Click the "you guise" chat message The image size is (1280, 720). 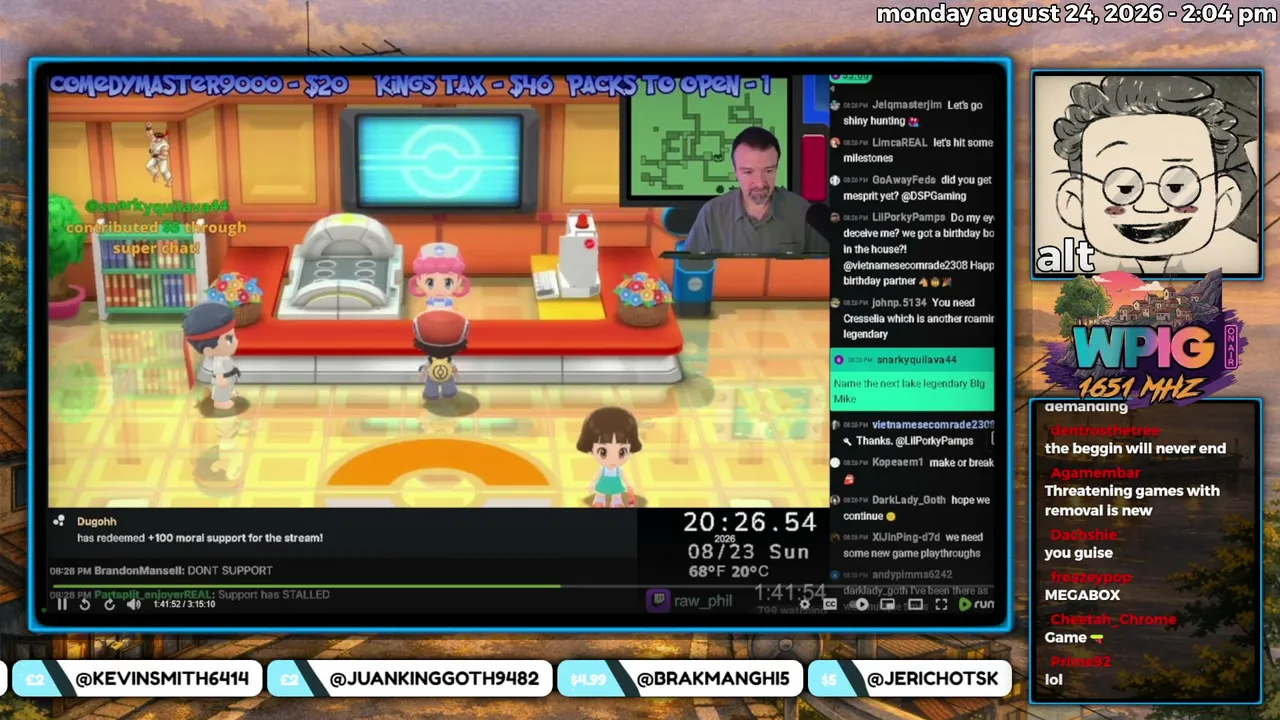point(1078,553)
